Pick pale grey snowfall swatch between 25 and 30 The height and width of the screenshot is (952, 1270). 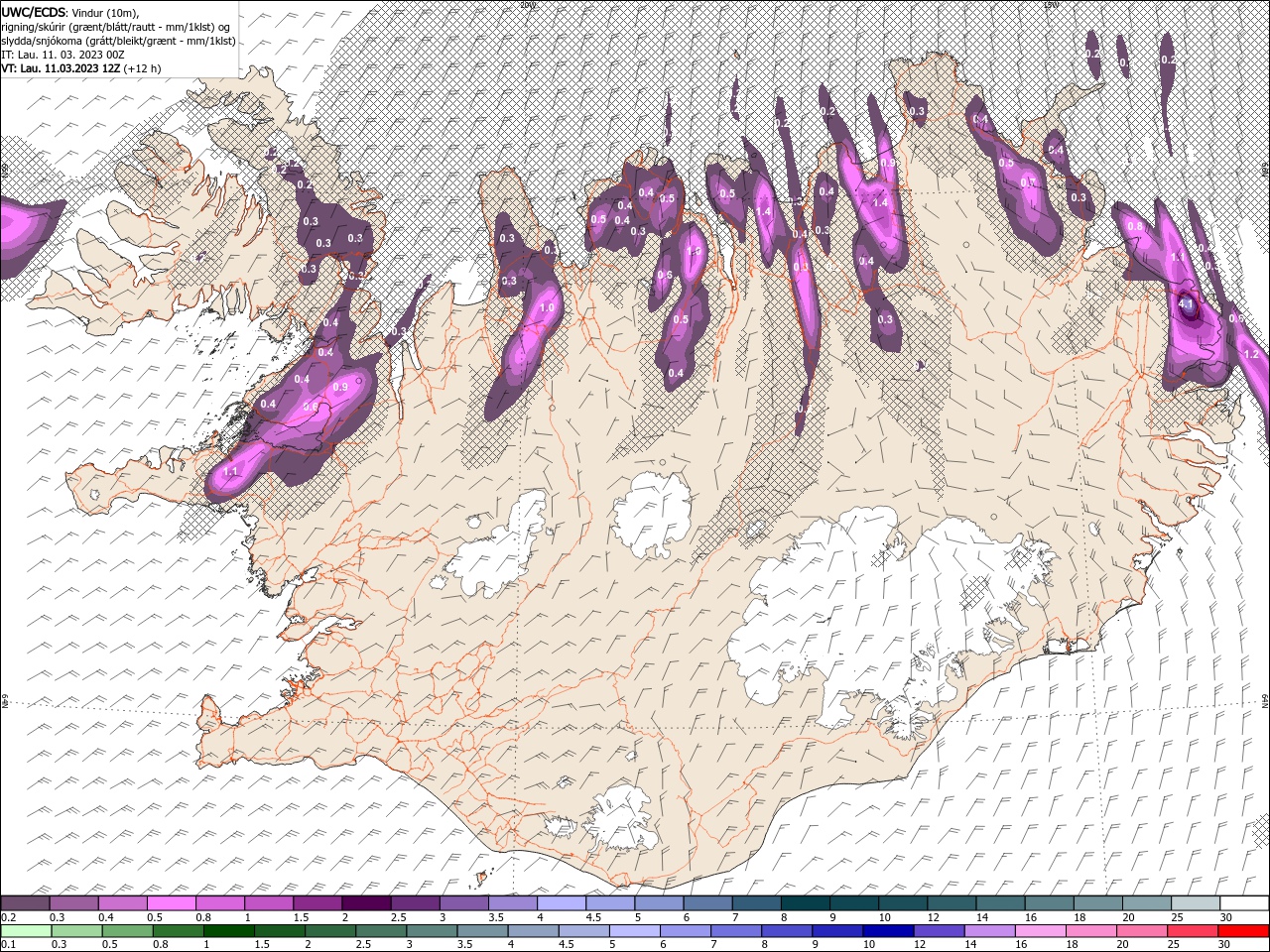point(1197,903)
